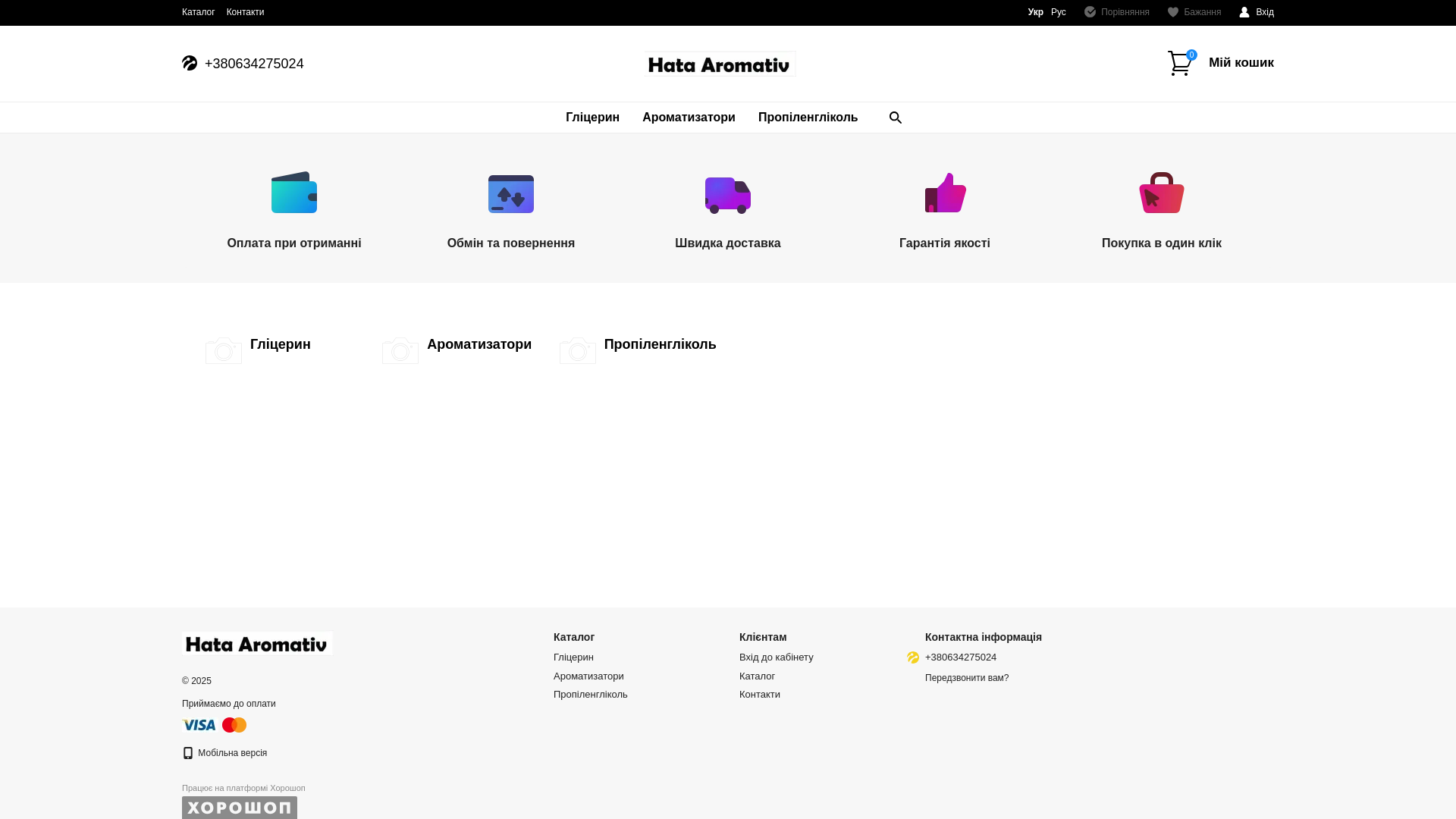Open Ароматизатори in the main menu
The width and height of the screenshot is (1456, 819).
(689, 118)
